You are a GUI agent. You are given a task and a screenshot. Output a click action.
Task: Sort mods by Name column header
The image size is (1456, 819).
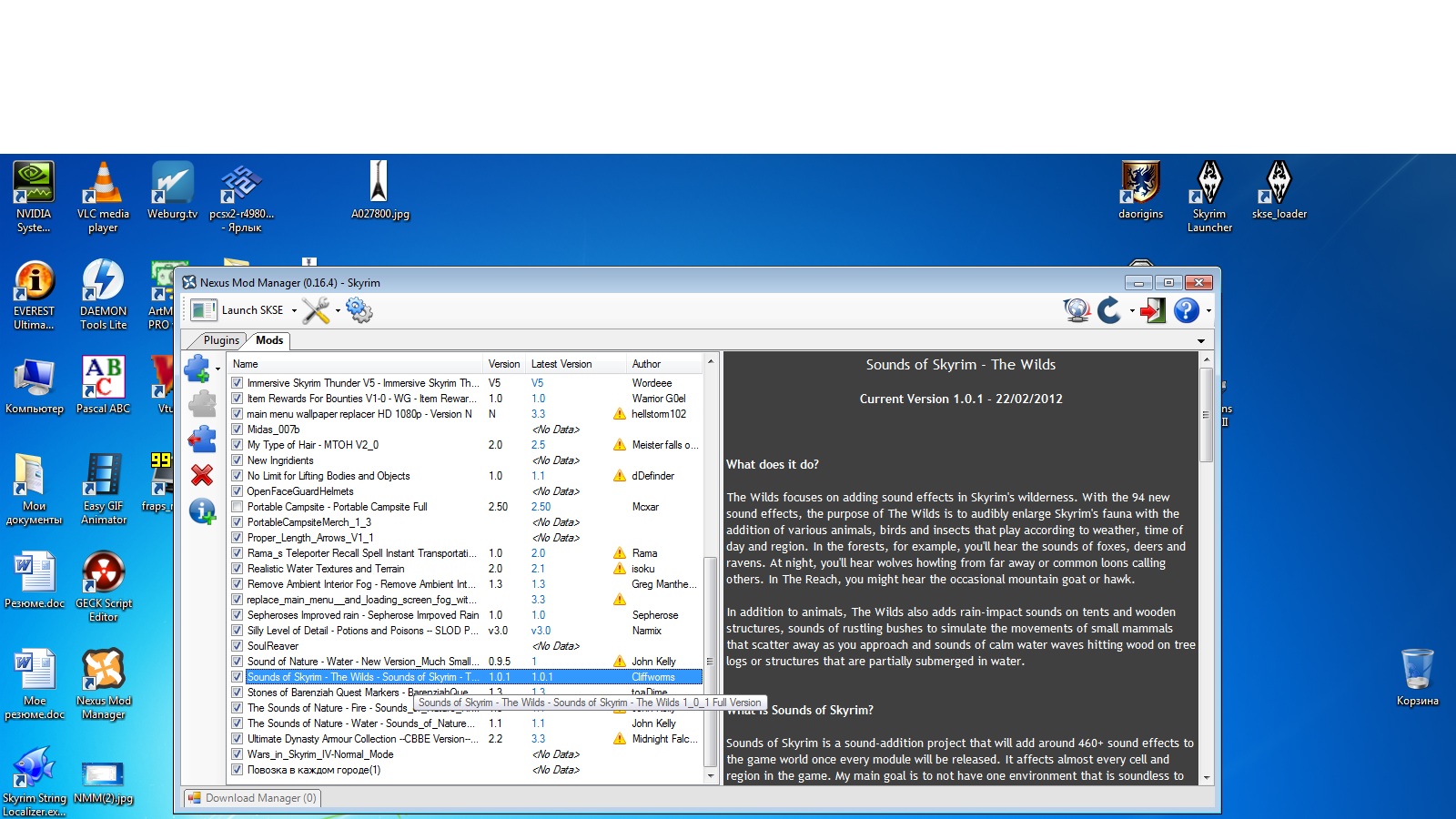pos(356,364)
